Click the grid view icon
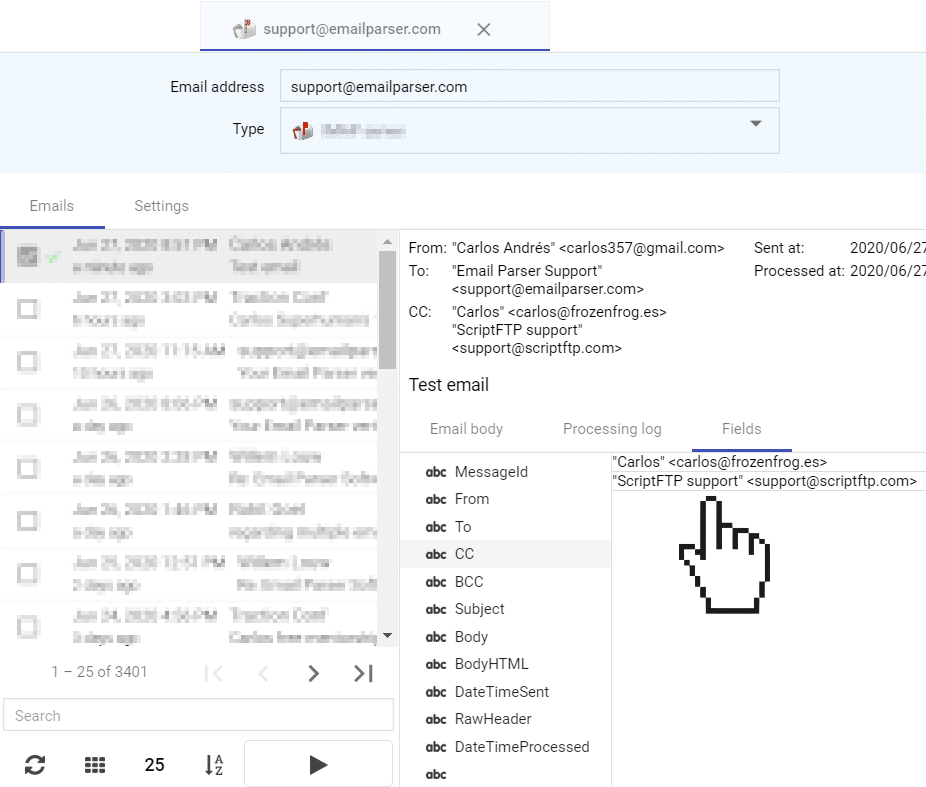 (94, 765)
